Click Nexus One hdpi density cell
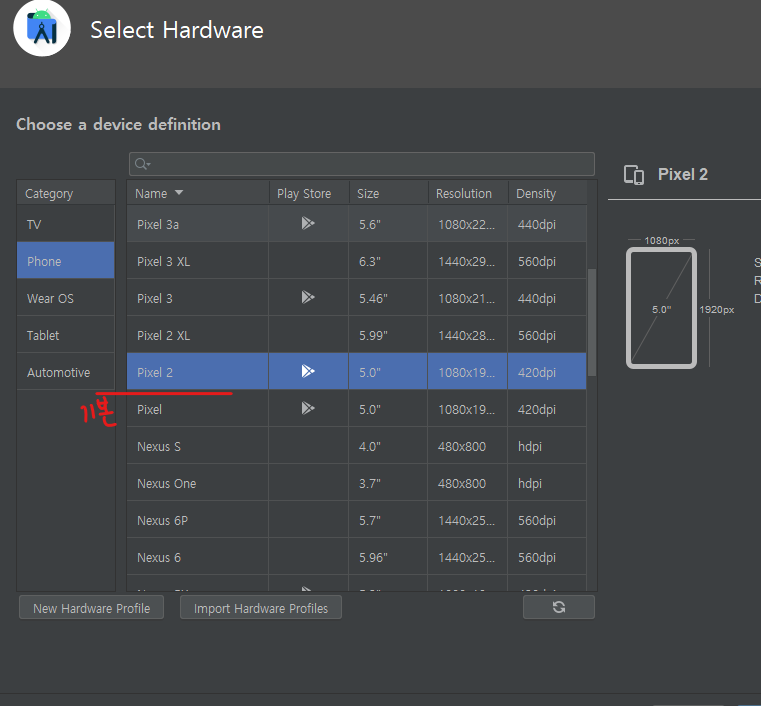Image resolution: width=761 pixels, height=706 pixels. (x=547, y=483)
